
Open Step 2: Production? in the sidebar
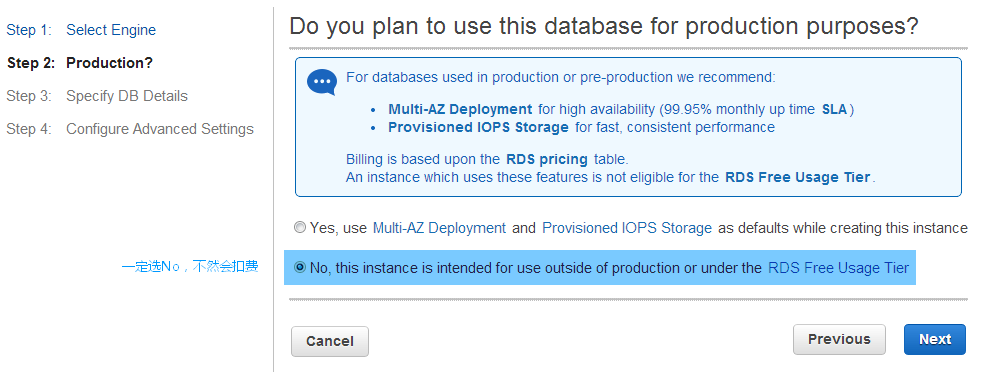pyautogui.click(x=80, y=63)
